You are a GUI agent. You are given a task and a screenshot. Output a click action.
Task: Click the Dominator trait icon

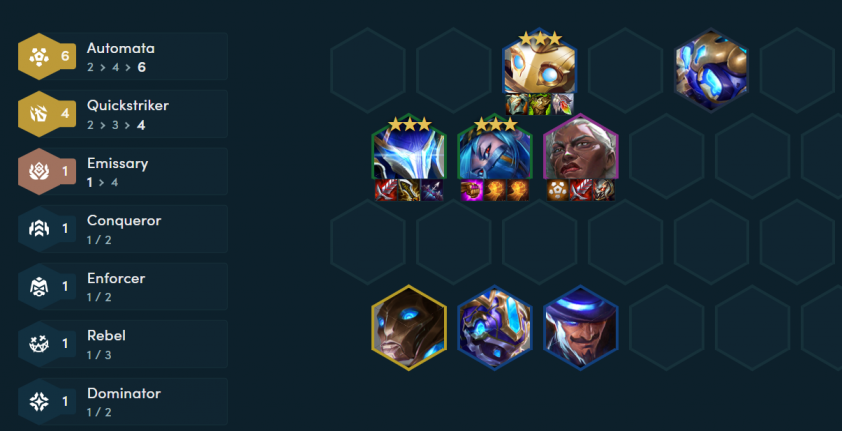pos(39,401)
